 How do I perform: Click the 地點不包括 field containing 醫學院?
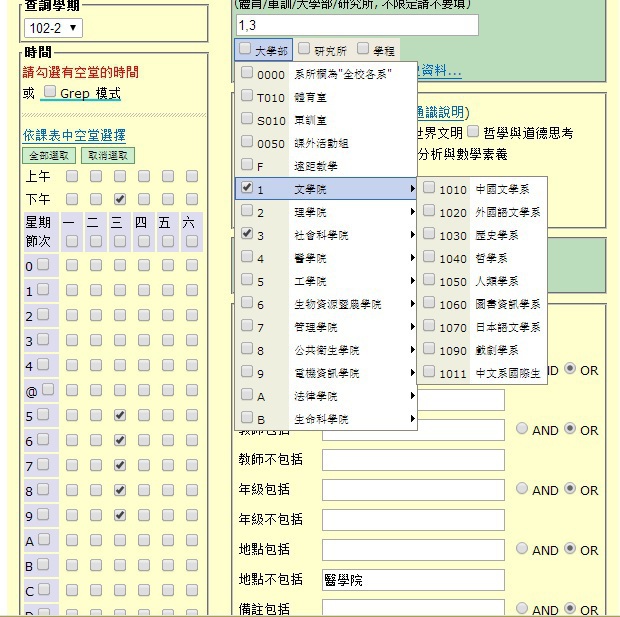coord(413,580)
